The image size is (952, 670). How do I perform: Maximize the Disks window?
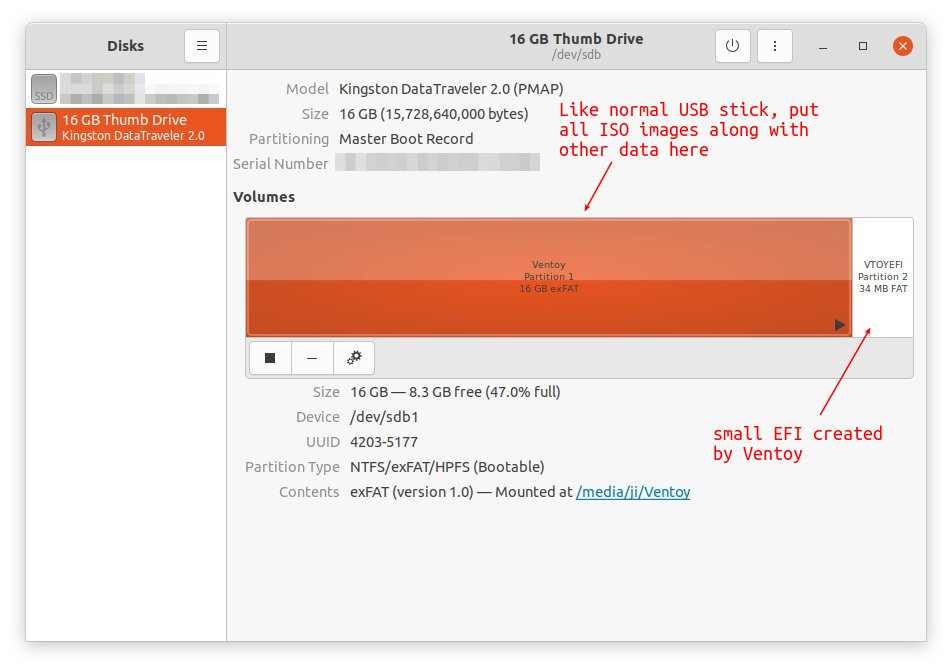pyautogui.click(x=863, y=46)
